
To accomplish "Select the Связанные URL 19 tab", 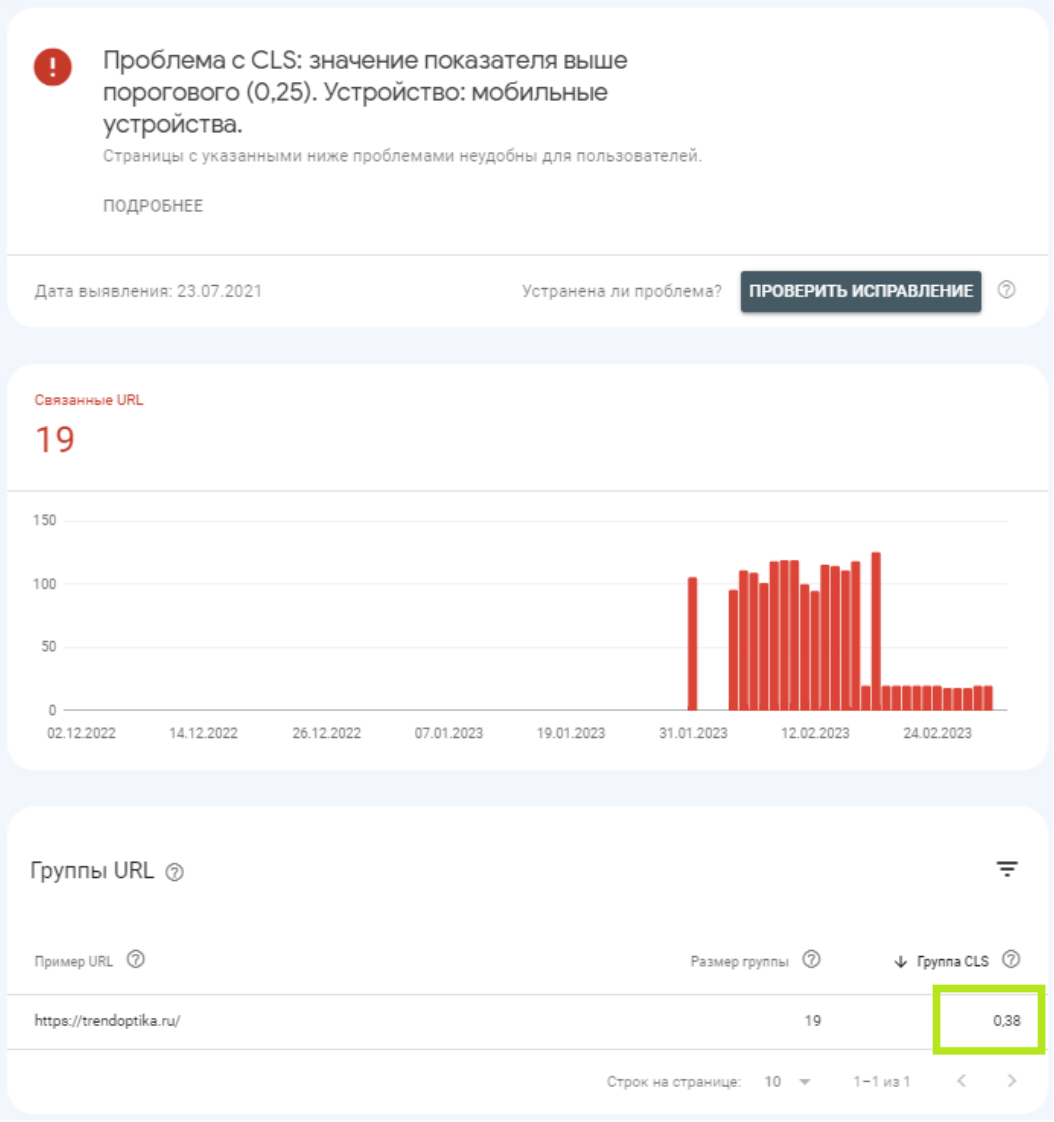I will pyautogui.click(x=90, y=426).
